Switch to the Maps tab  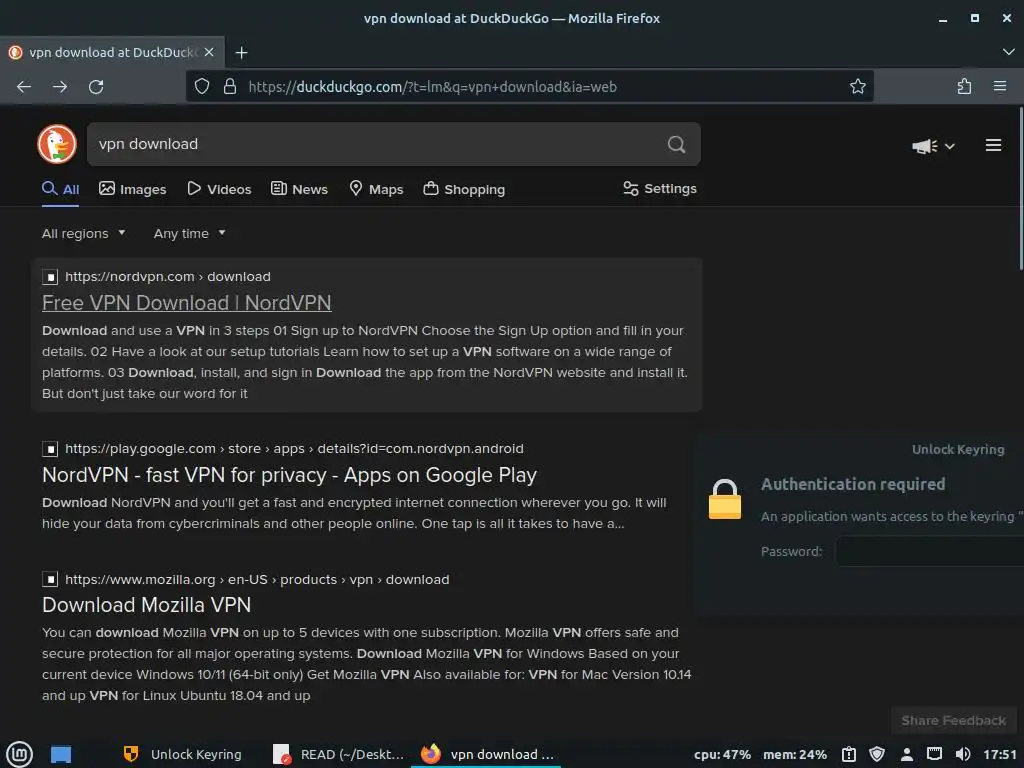376,189
